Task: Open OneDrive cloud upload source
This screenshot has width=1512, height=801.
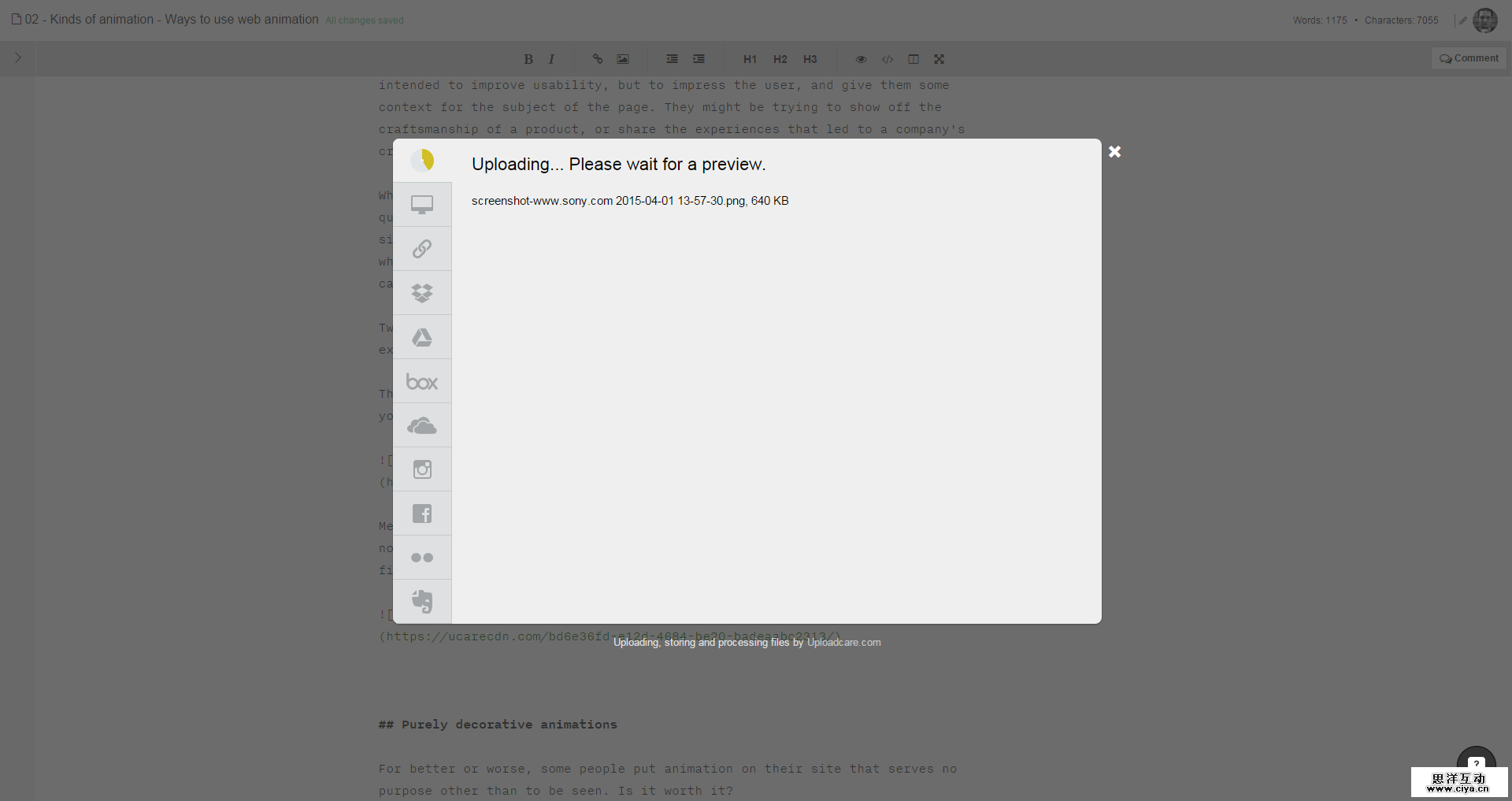Action: click(x=422, y=425)
